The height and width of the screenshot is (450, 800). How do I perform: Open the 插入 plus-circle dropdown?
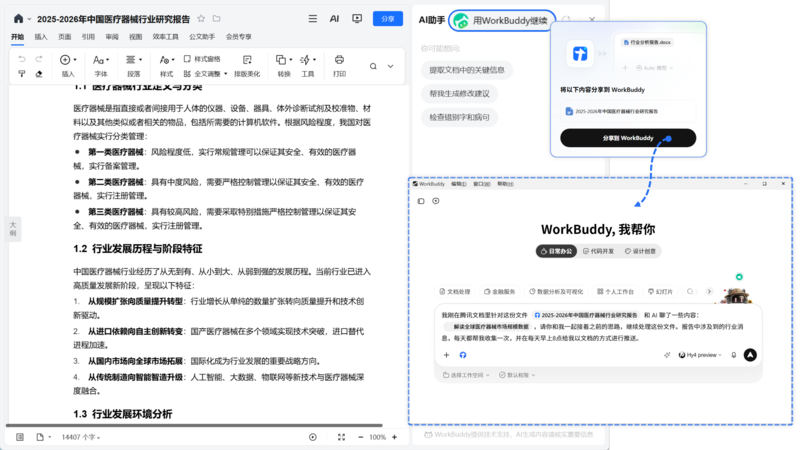point(68,60)
